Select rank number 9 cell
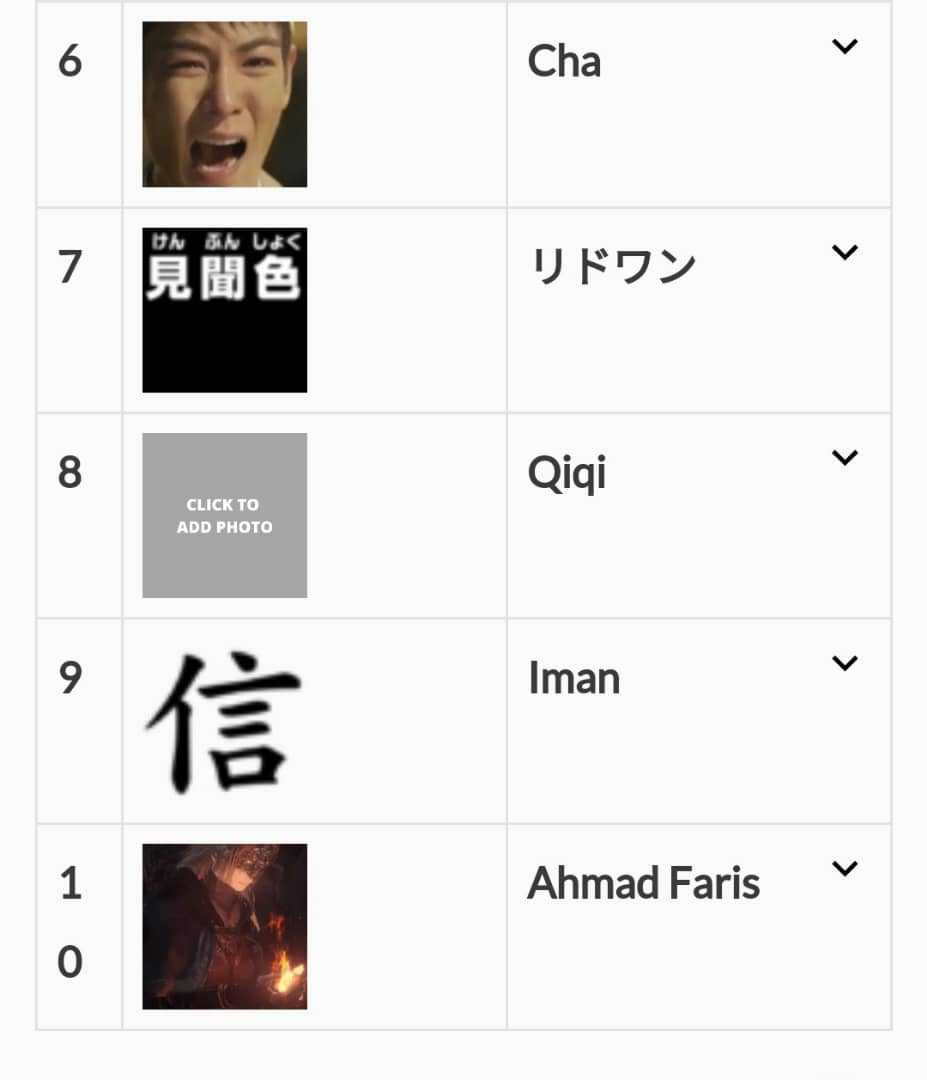The image size is (927, 1080). 79,721
